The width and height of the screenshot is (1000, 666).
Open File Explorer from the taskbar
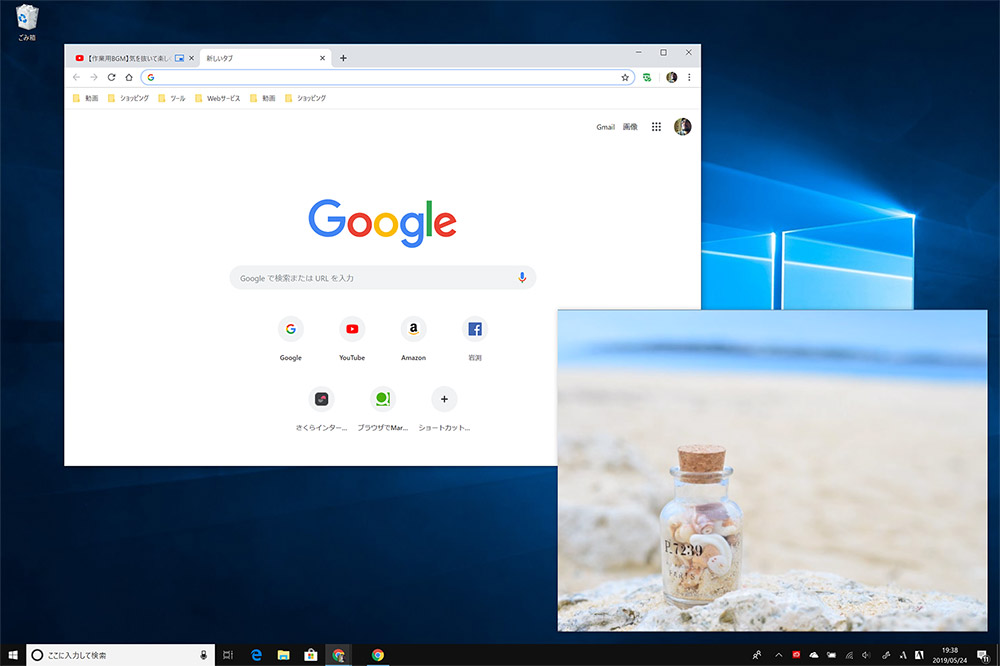(284, 655)
